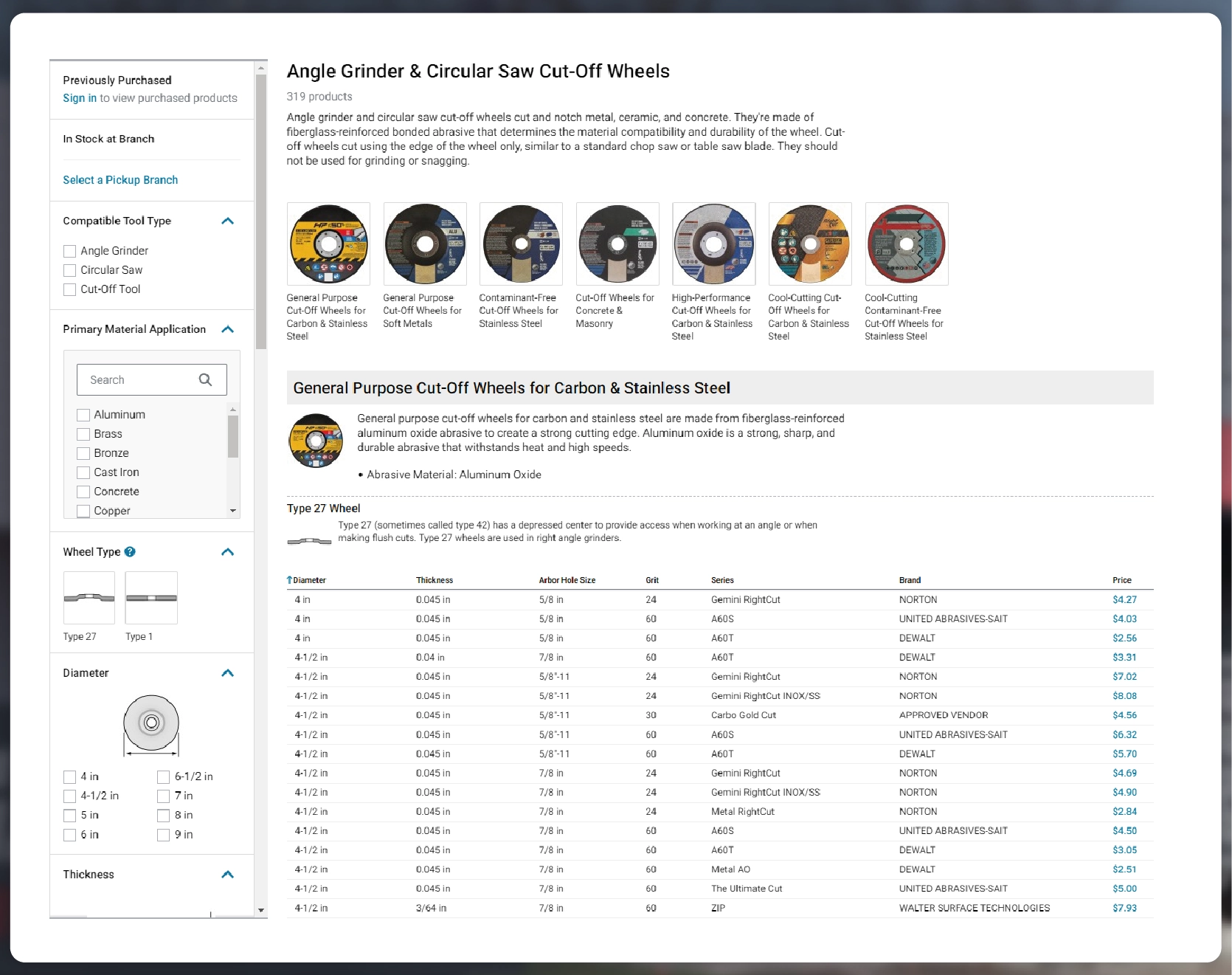
Task: Open Contaminant-Free Stainless Steel wheel thumbnail
Action: point(521,244)
